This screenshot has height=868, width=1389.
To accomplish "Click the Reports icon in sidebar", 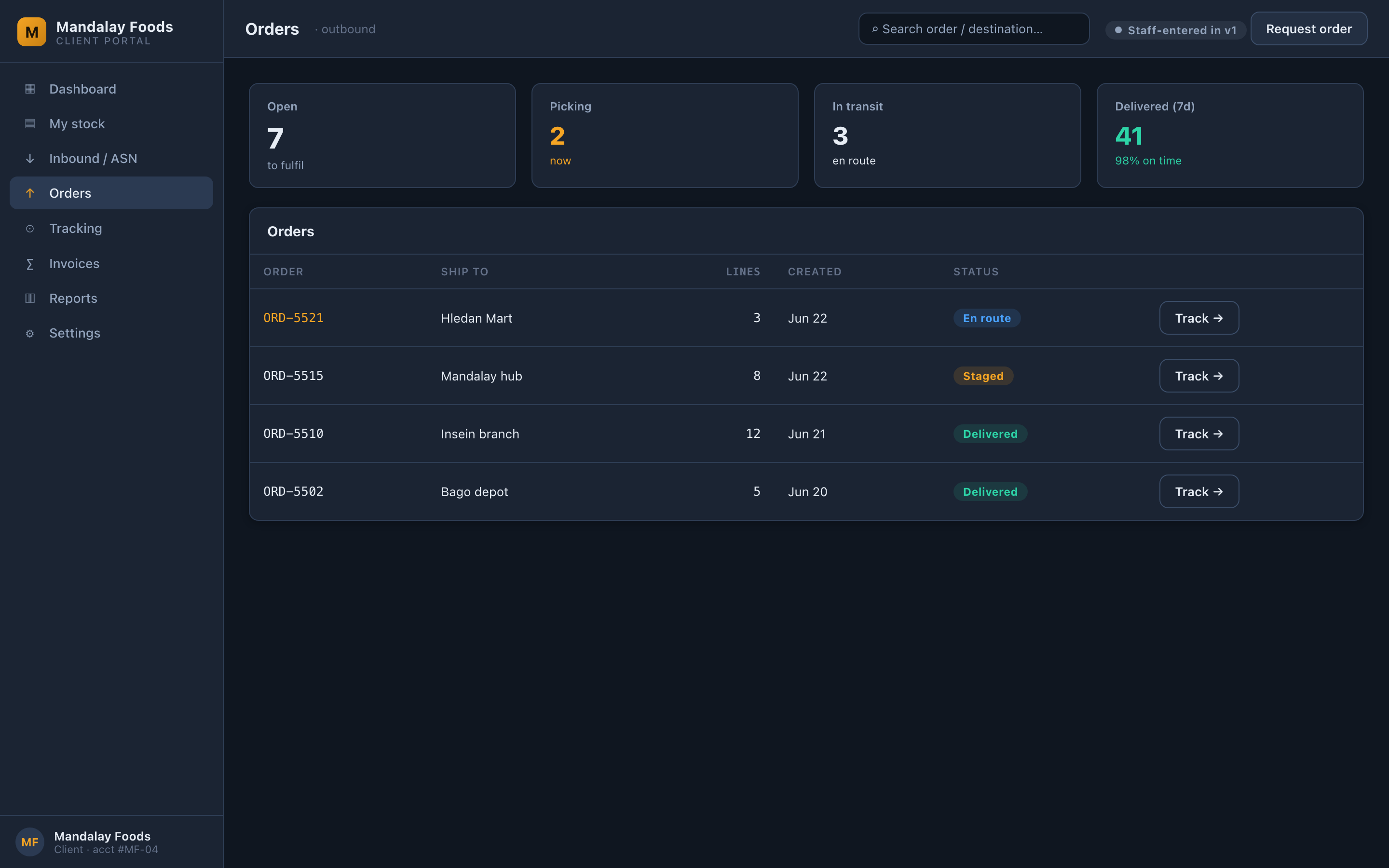I will point(30,298).
